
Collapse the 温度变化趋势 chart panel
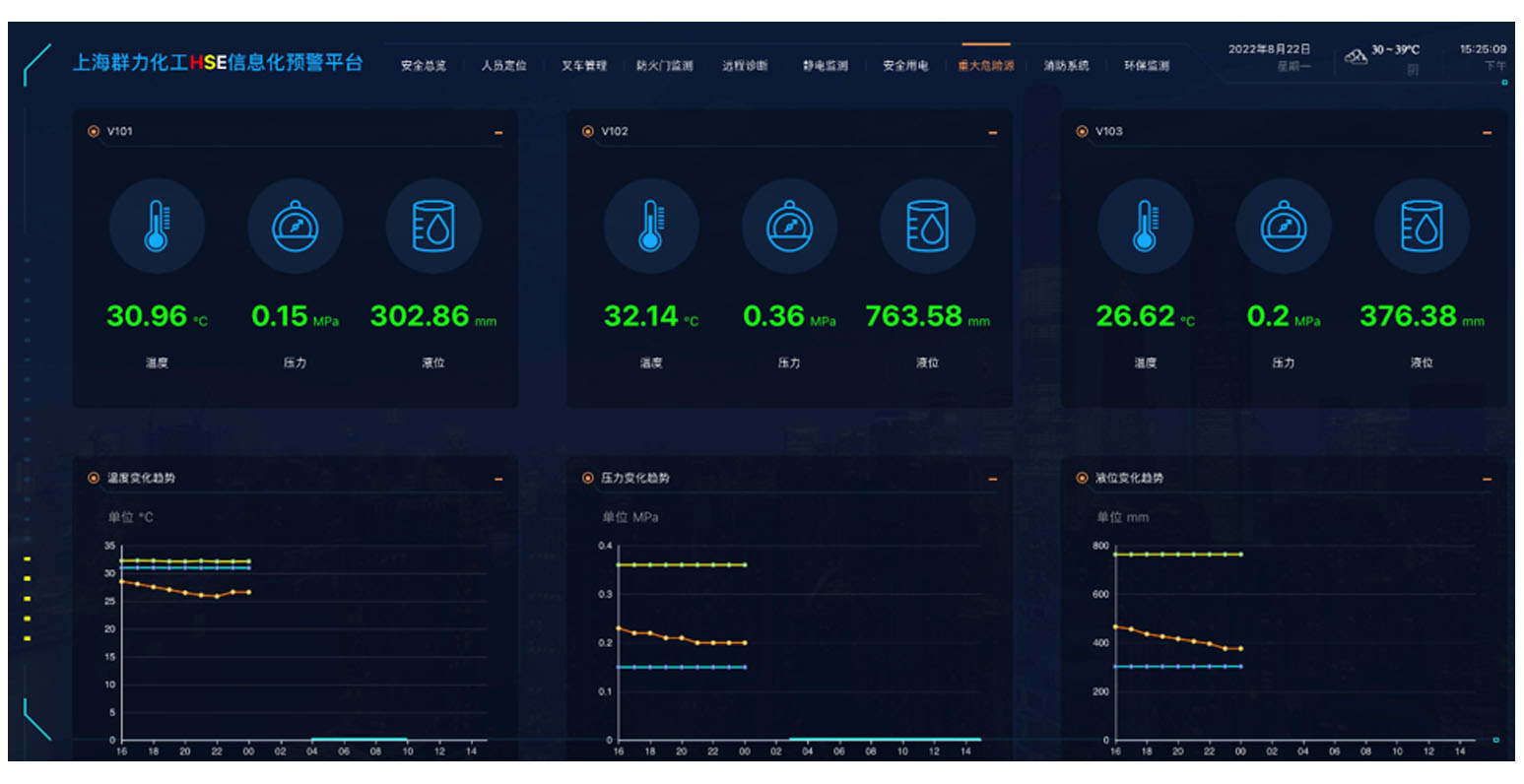tap(498, 479)
